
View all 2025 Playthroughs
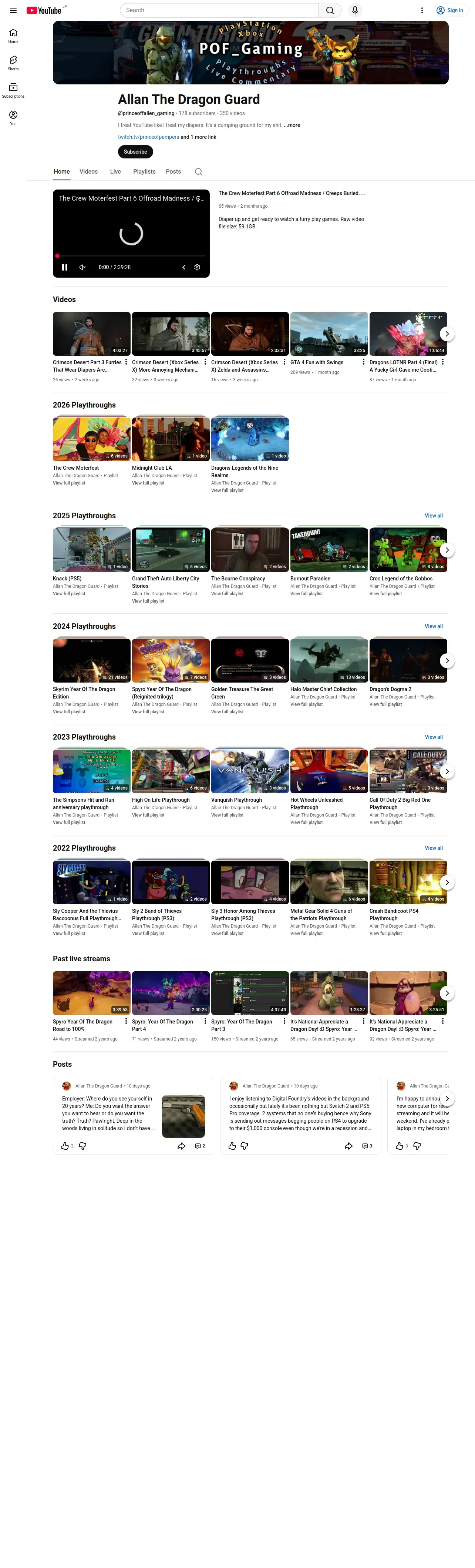coord(434,516)
